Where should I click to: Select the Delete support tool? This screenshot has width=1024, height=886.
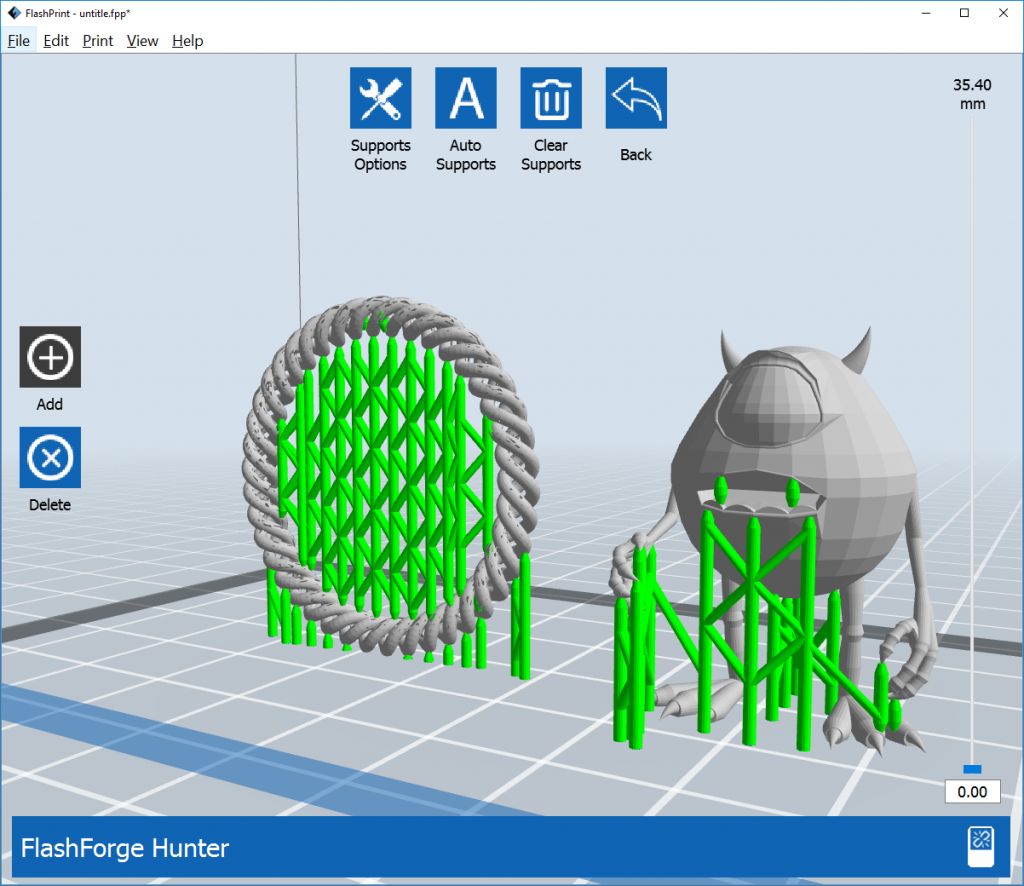point(50,458)
